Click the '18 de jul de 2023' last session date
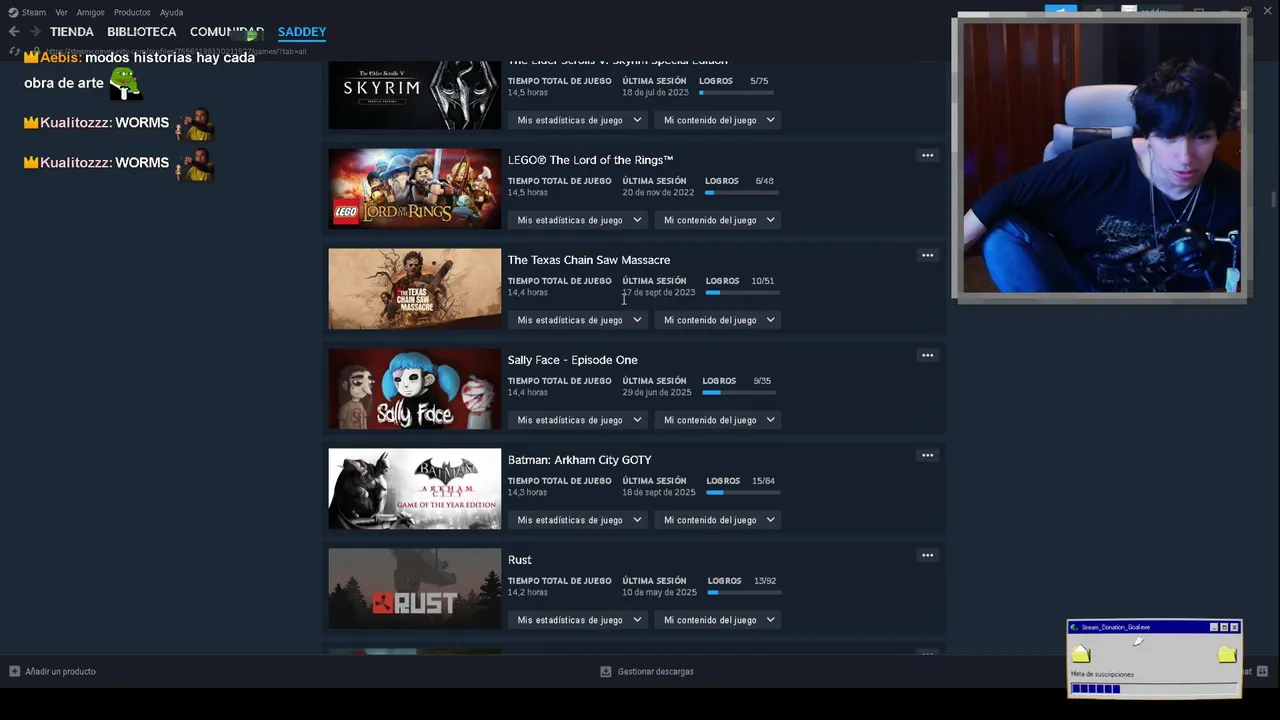 coord(655,92)
